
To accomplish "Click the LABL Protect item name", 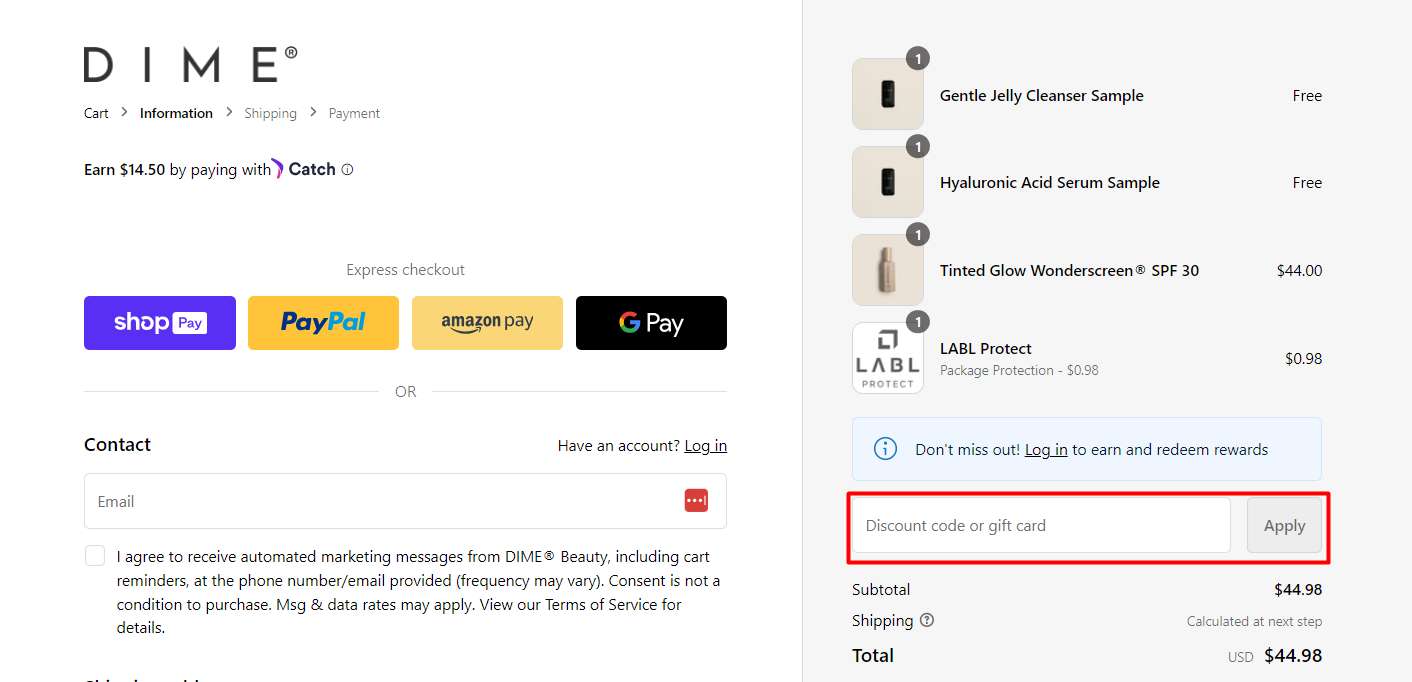I will [x=986, y=349].
